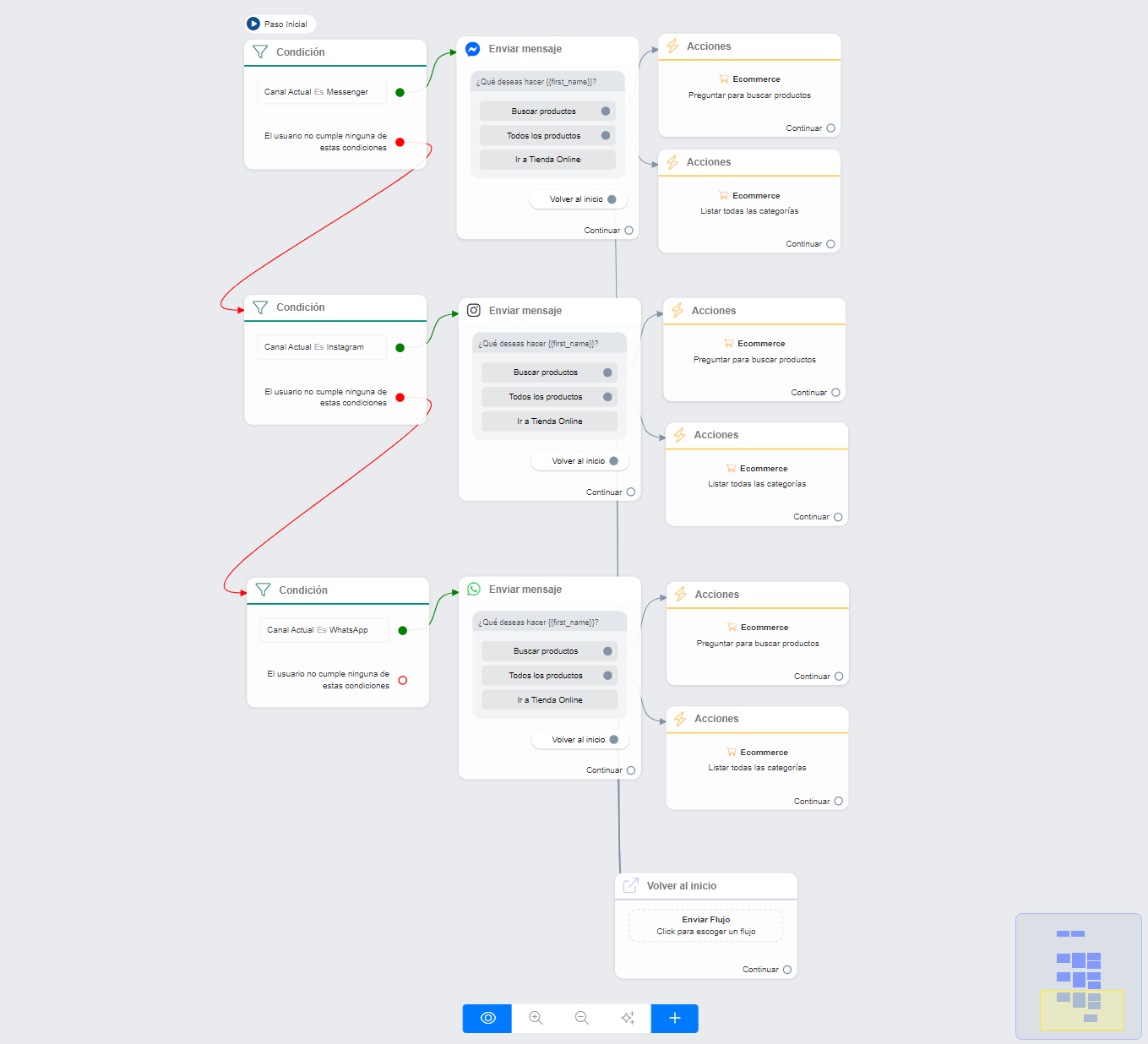Click the WhatsApp icon on Enviar mensaje
This screenshot has height=1044, width=1148.
click(x=474, y=590)
